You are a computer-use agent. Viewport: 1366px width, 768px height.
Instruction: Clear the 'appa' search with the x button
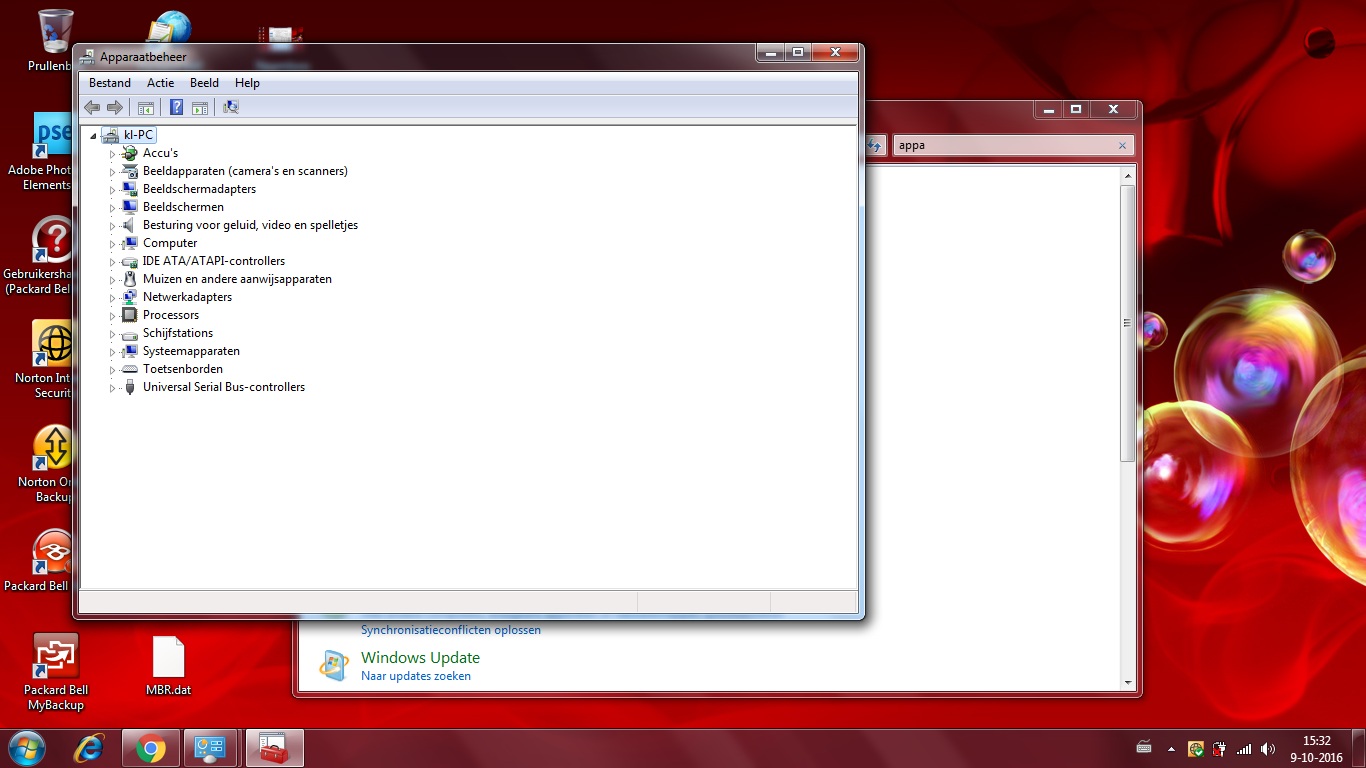[1122, 145]
